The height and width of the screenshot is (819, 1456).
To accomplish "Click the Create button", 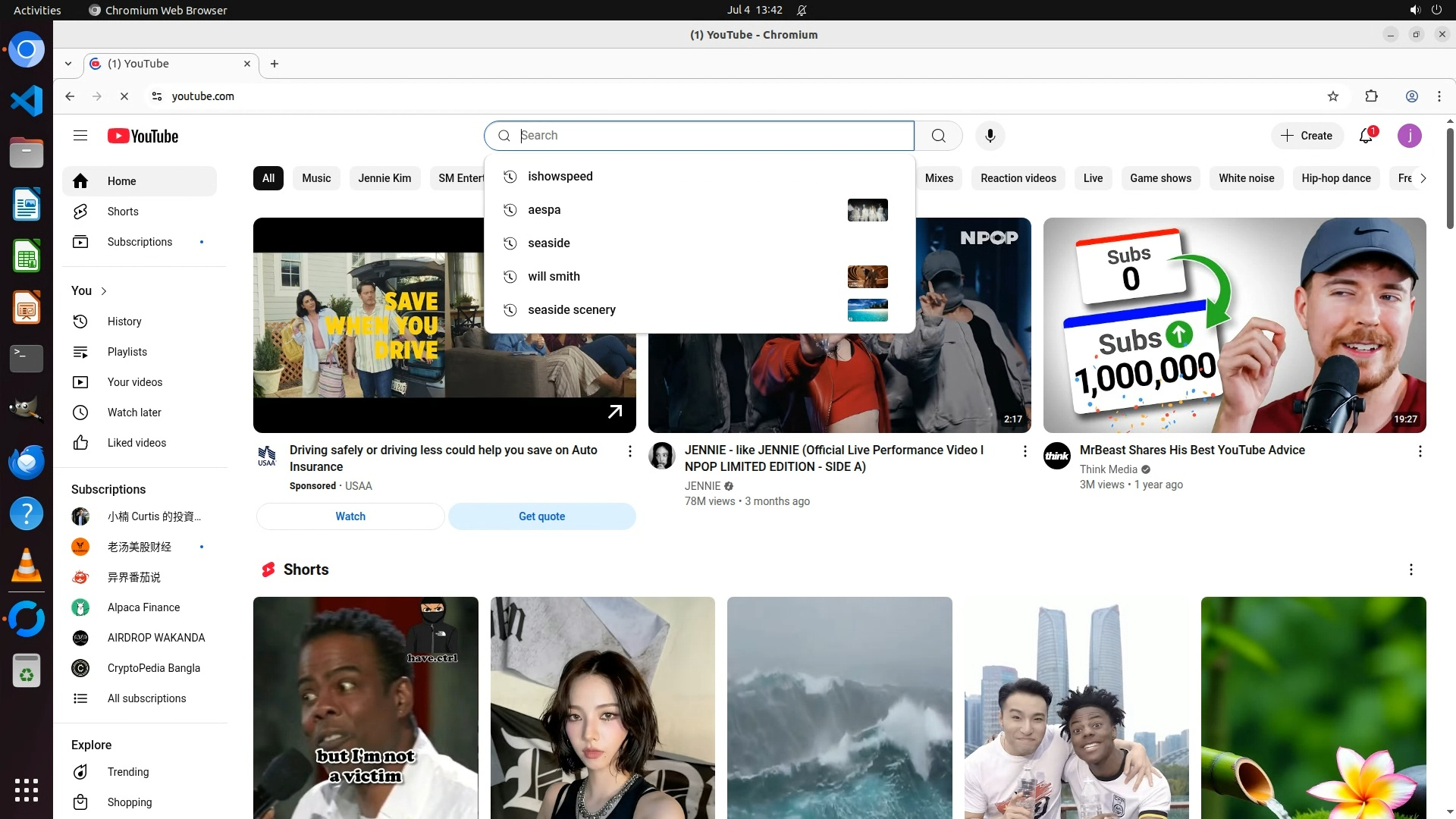I will coord(1307,136).
